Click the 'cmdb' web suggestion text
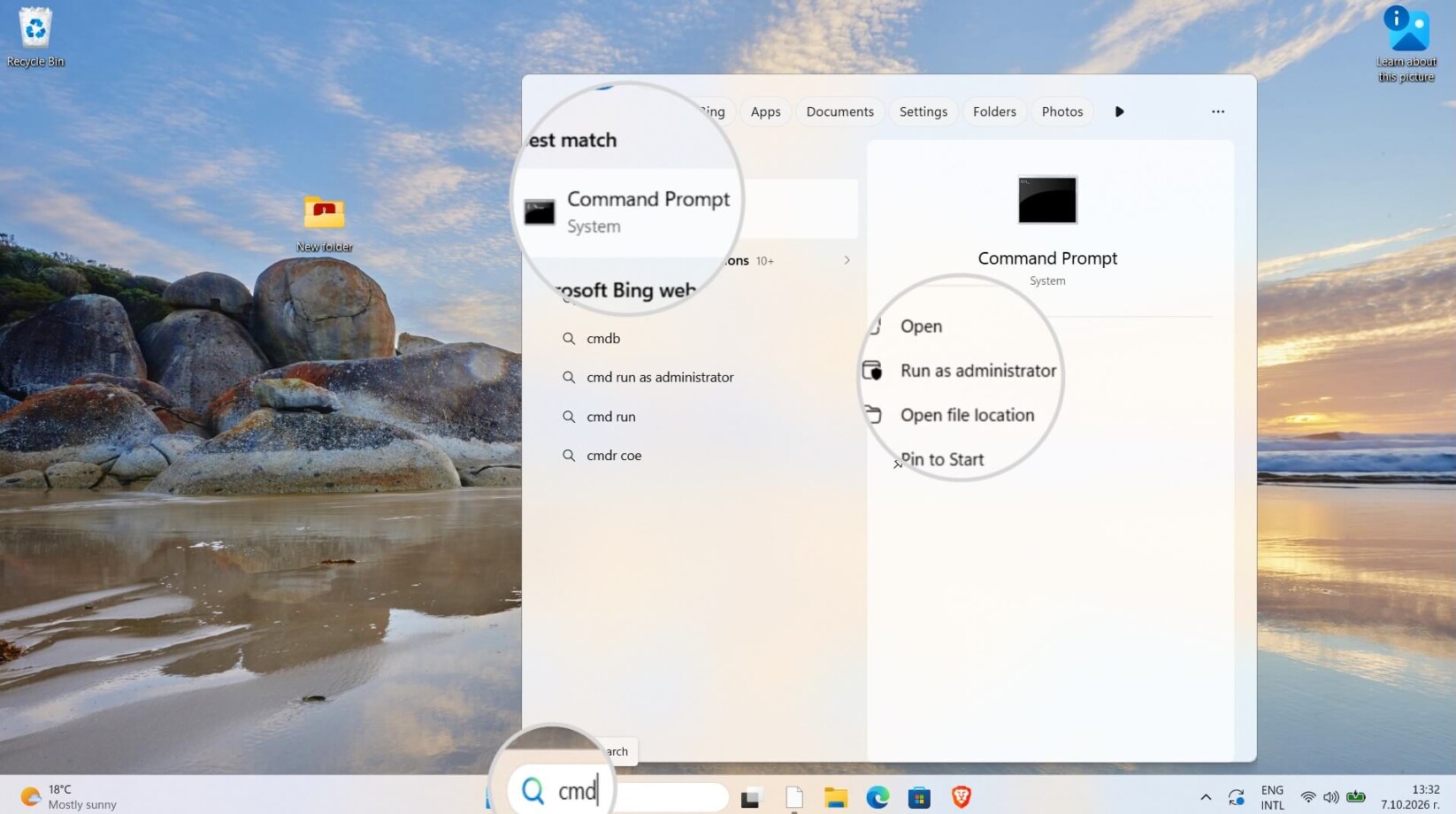The width and height of the screenshot is (1456, 814). point(603,338)
